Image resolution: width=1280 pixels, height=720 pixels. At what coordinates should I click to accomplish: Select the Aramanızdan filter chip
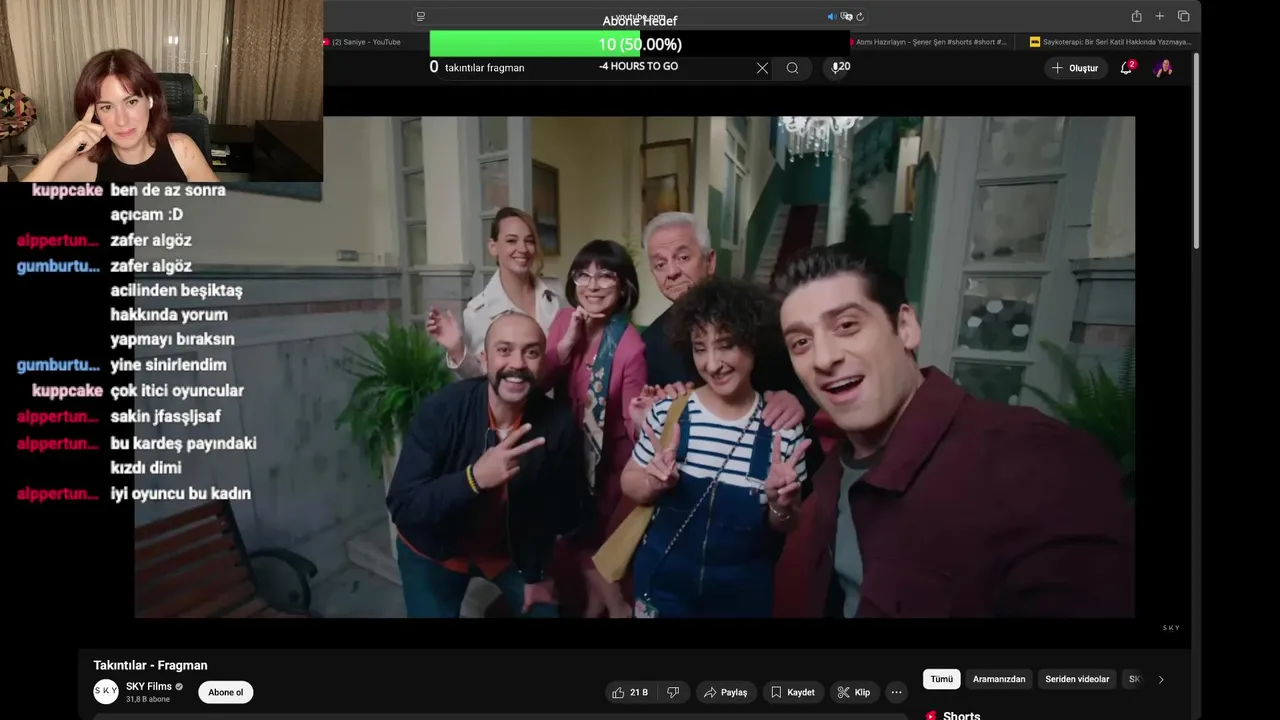coord(999,679)
